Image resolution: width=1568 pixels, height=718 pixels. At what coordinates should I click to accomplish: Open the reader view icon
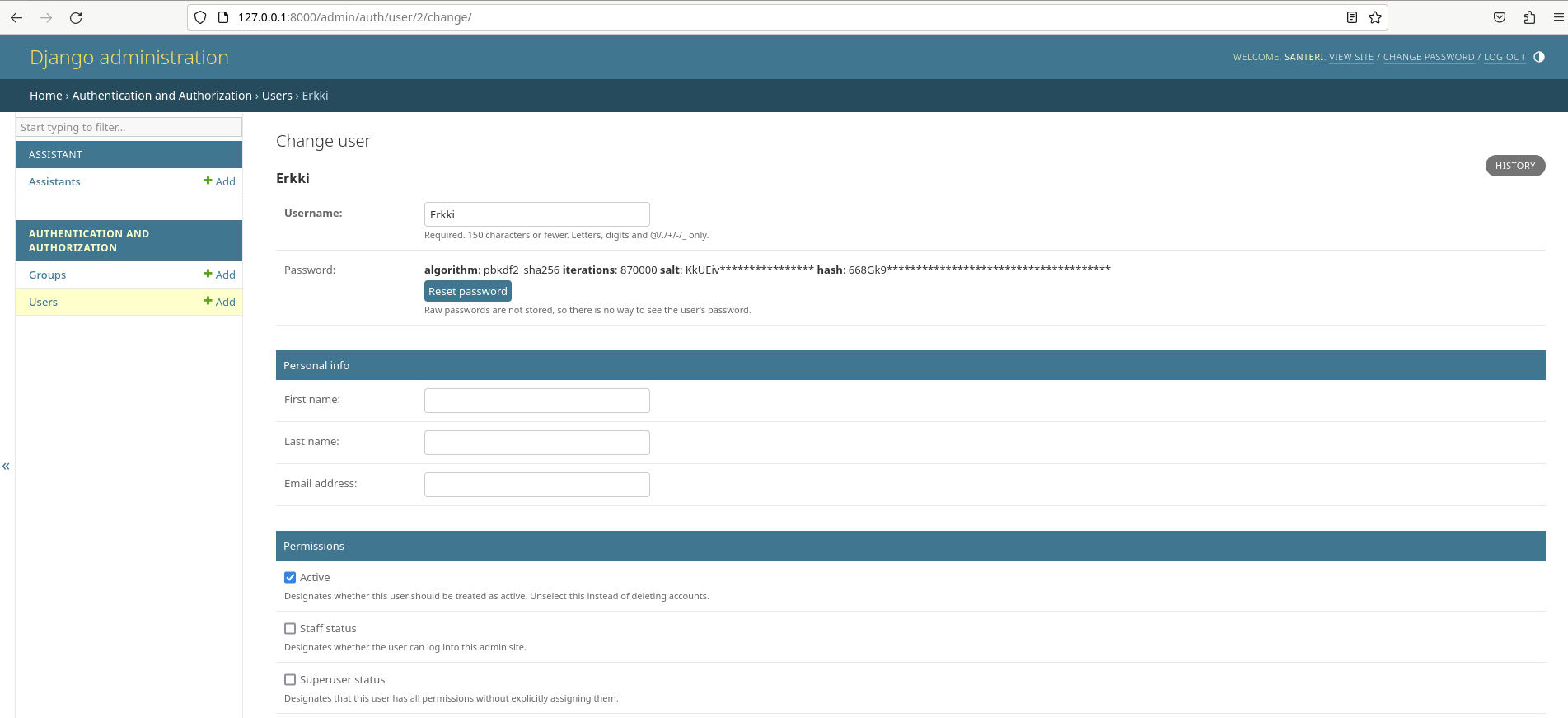[1352, 17]
